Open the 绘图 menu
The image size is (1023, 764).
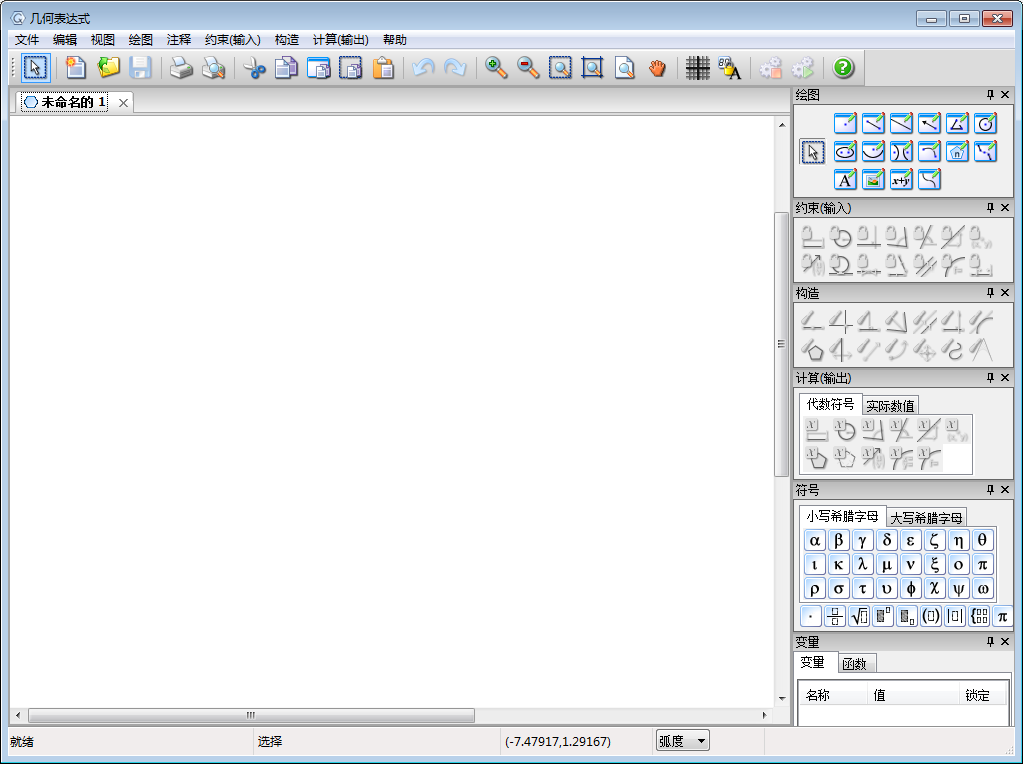[x=140, y=40]
